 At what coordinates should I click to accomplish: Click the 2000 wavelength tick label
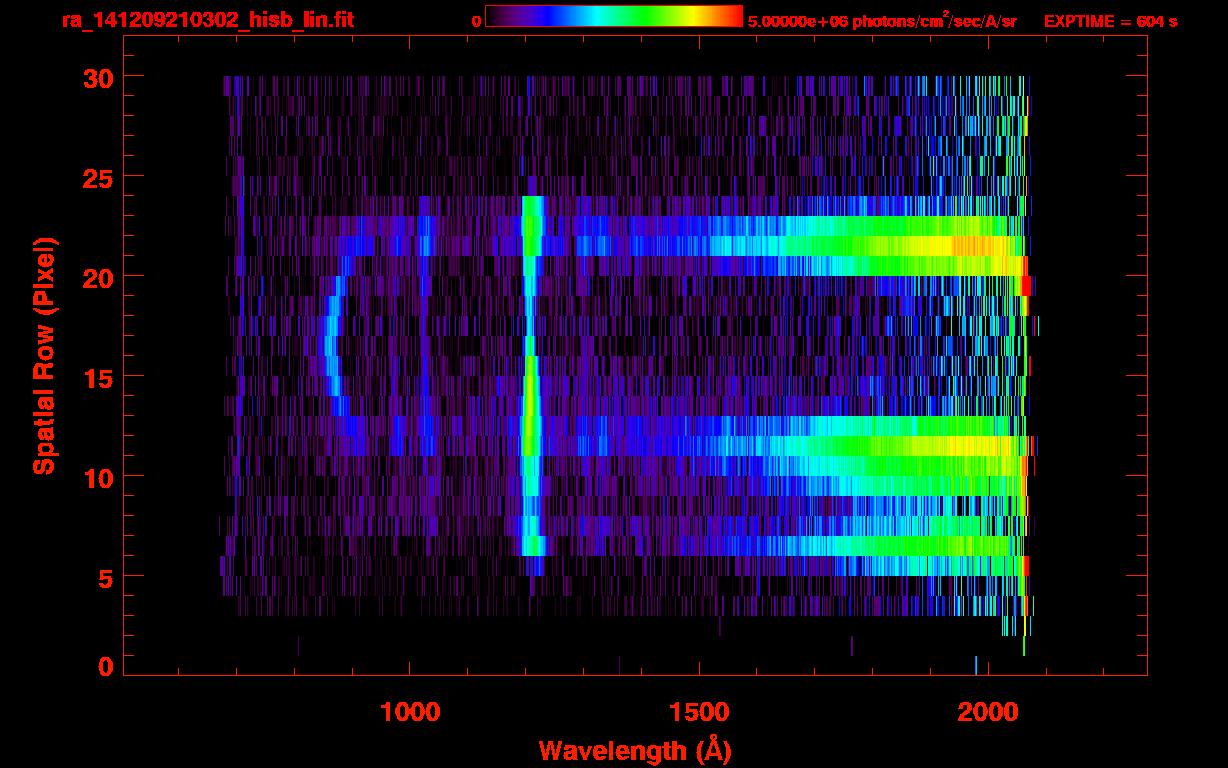988,712
